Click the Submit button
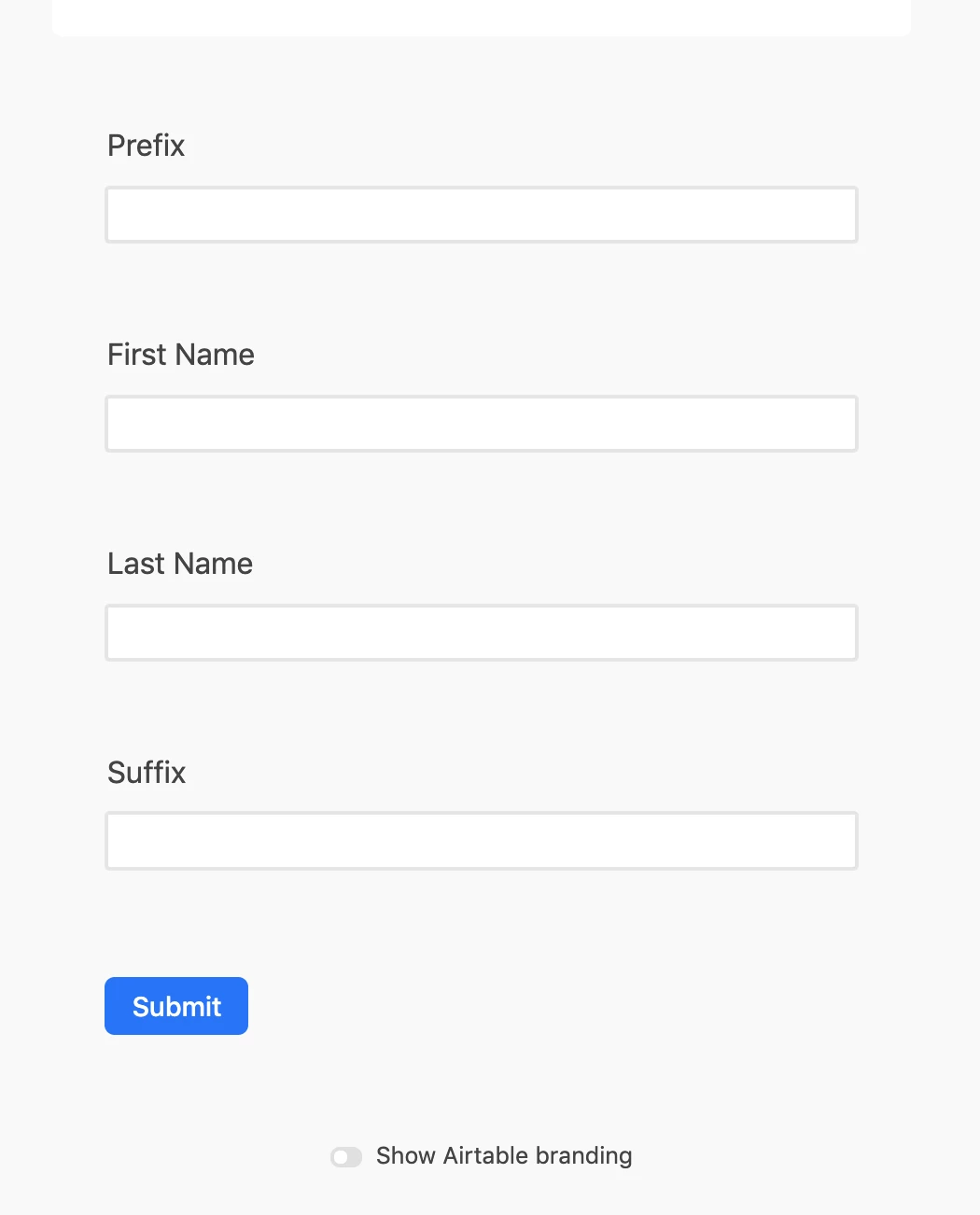 (176, 1006)
